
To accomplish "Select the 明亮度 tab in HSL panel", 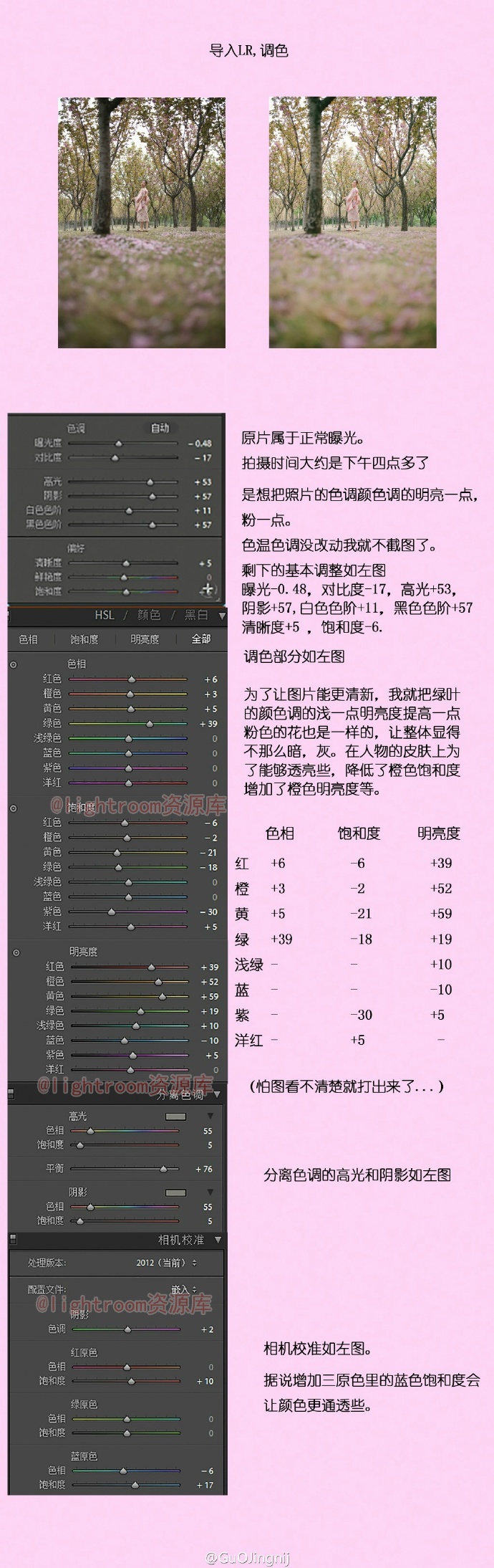I will [x=145, y=639].
